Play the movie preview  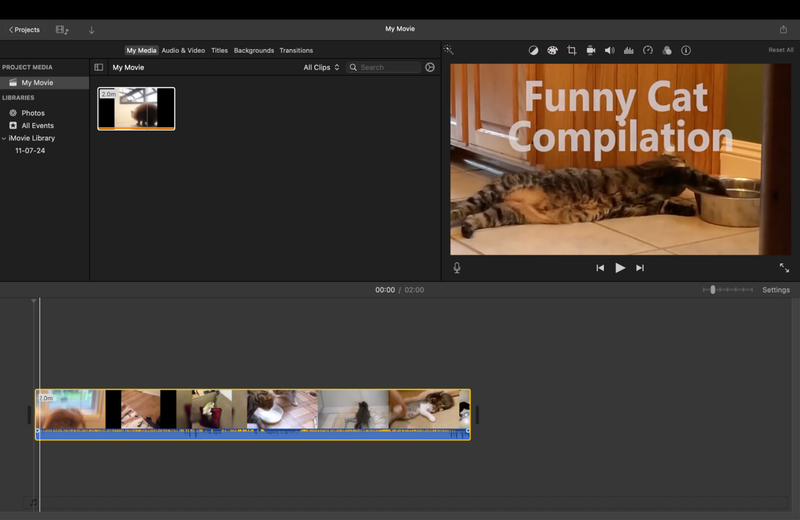[x=620, y=268]
